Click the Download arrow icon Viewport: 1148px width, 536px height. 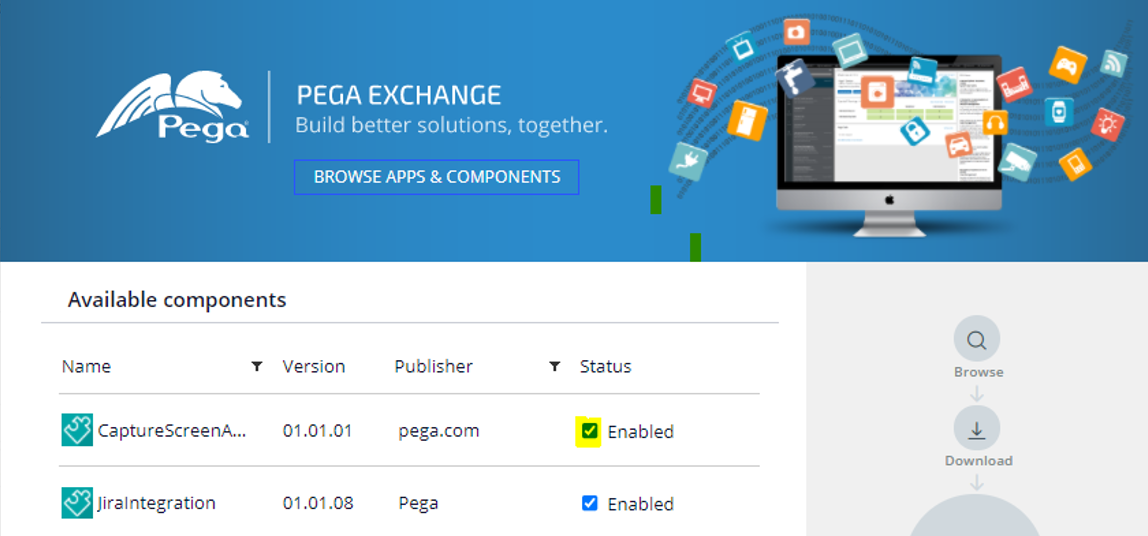977,429
